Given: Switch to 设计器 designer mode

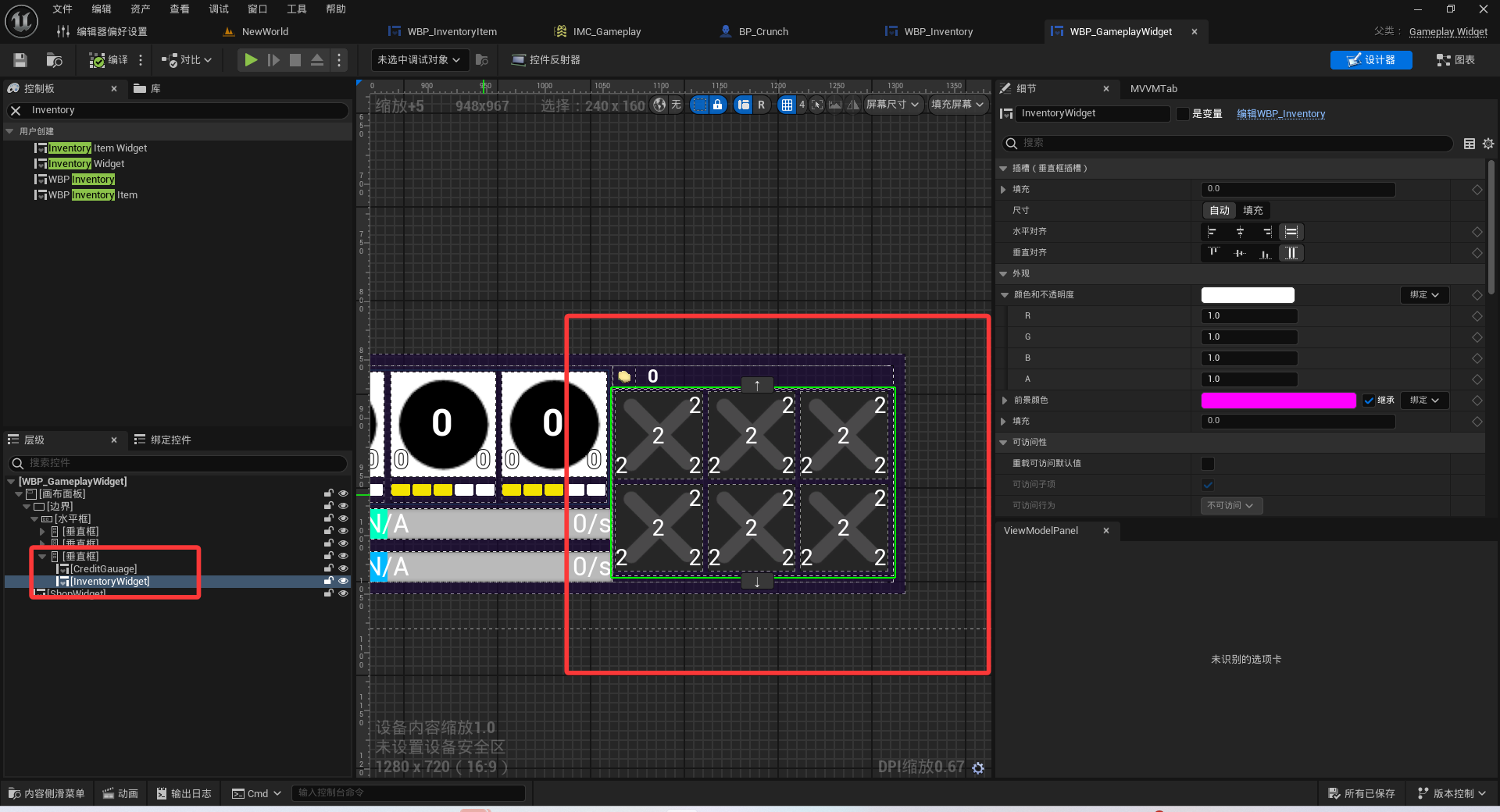Looking at the screenshot, I should tap(1371, 60).
